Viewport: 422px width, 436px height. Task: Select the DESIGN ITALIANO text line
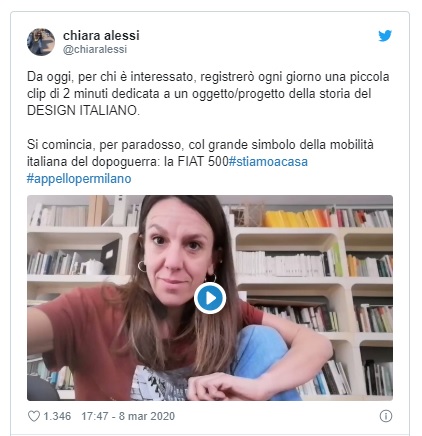click(83, 110)
